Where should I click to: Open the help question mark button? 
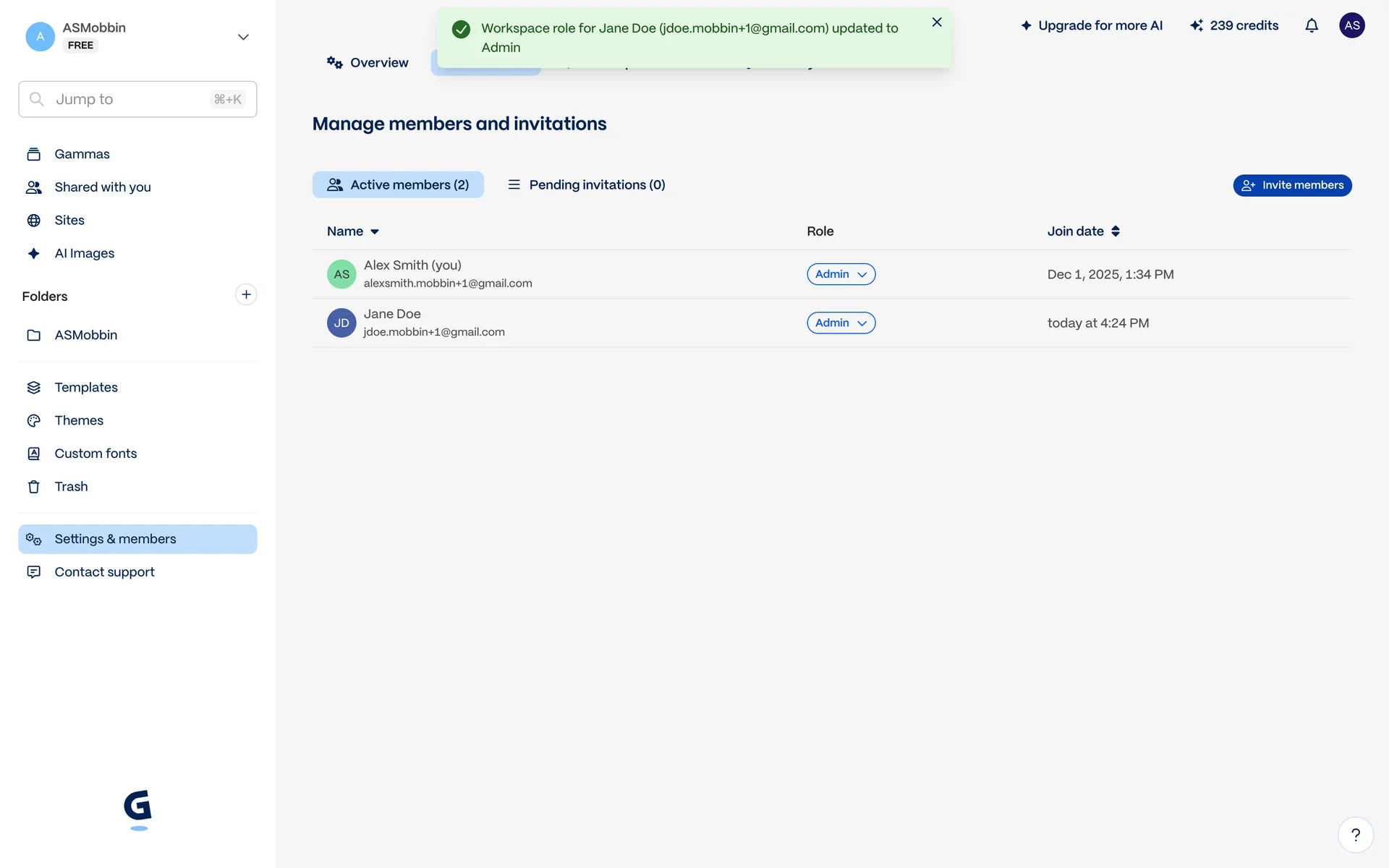pos(1355,835)
